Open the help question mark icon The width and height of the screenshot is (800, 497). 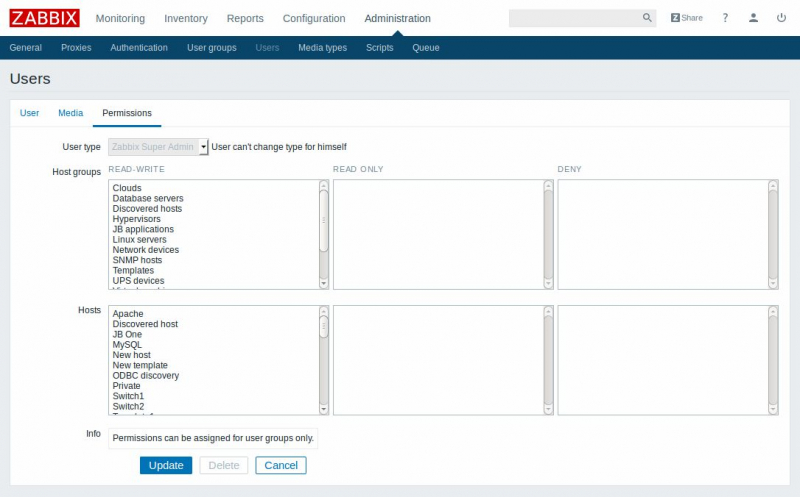pyautogui.click(x=726, y=18)
